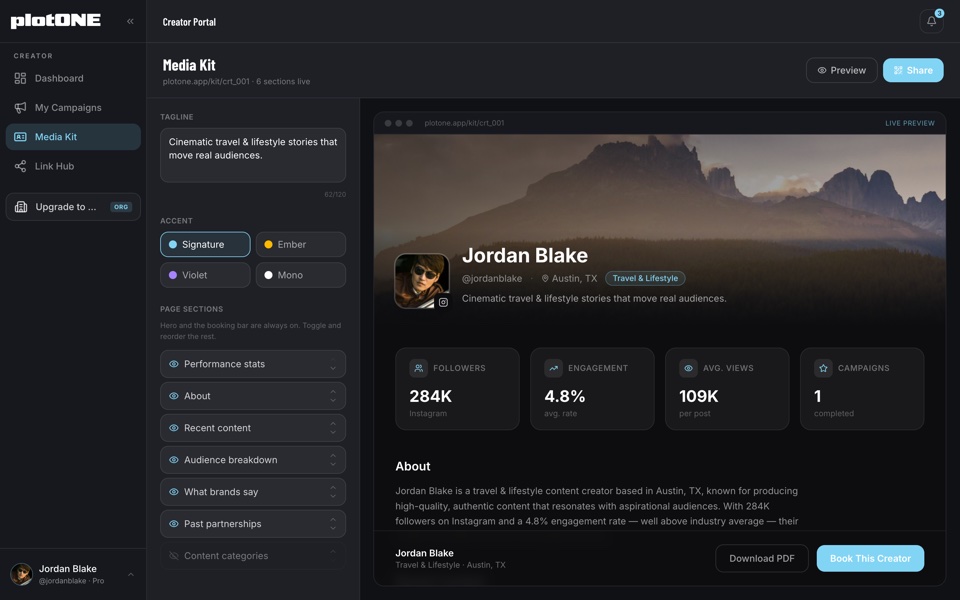The image size is (960, 600).
Task: Click the About heading in preview
Action: click(x=413, y=467)
